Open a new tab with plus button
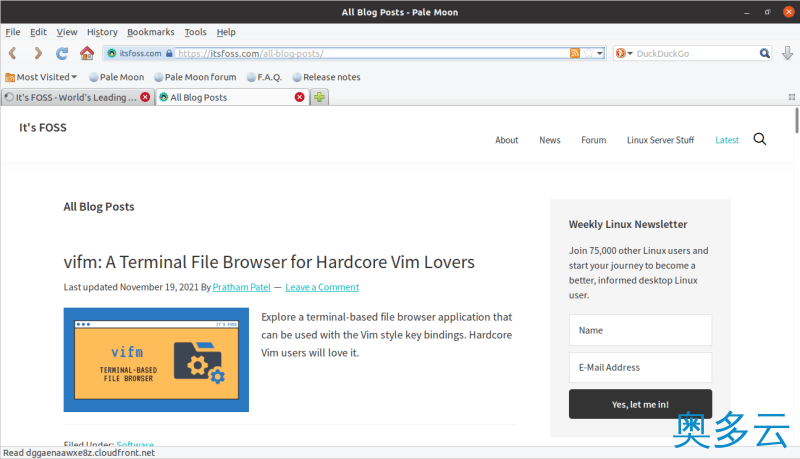800x459 pixels. point(319,97)
